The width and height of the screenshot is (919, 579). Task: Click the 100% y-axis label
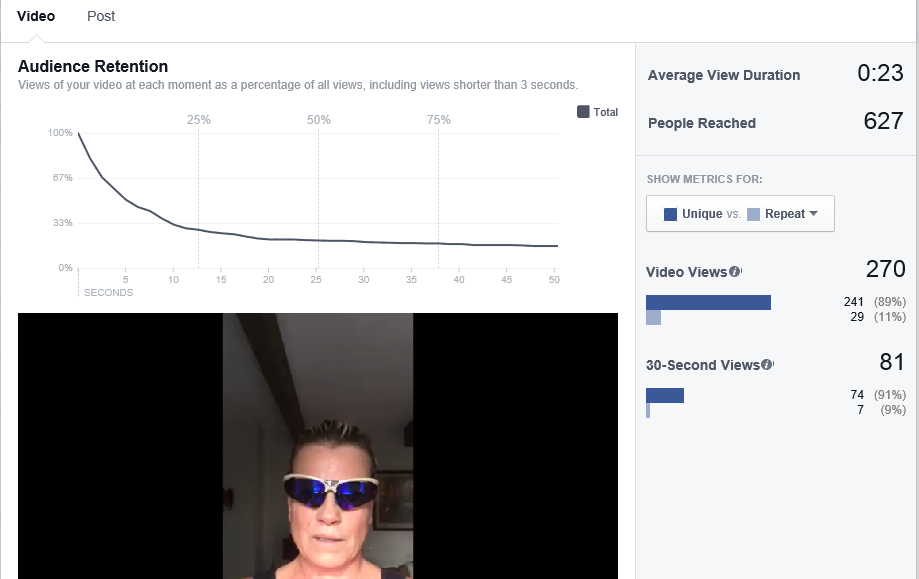[60, 133]
